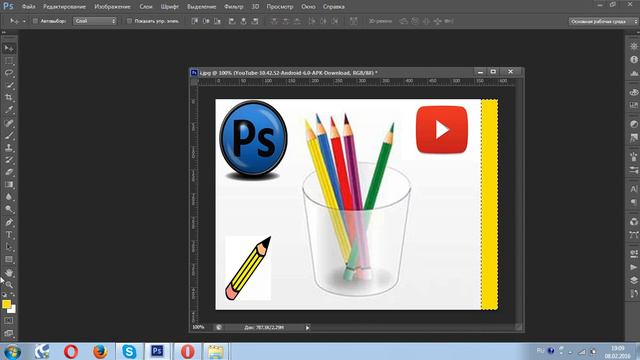
Task: Open the Слой auto-select dropdown
Action: pos(95,21)
